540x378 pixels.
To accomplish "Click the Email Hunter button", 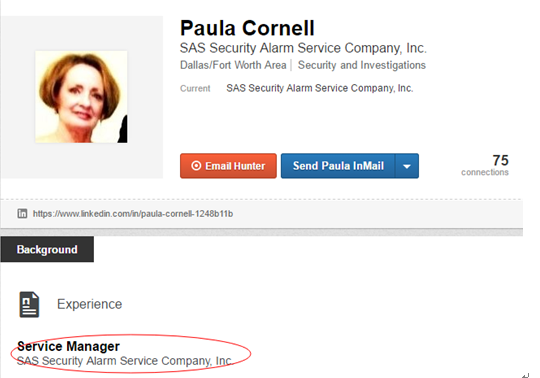I will click(228, 166).
